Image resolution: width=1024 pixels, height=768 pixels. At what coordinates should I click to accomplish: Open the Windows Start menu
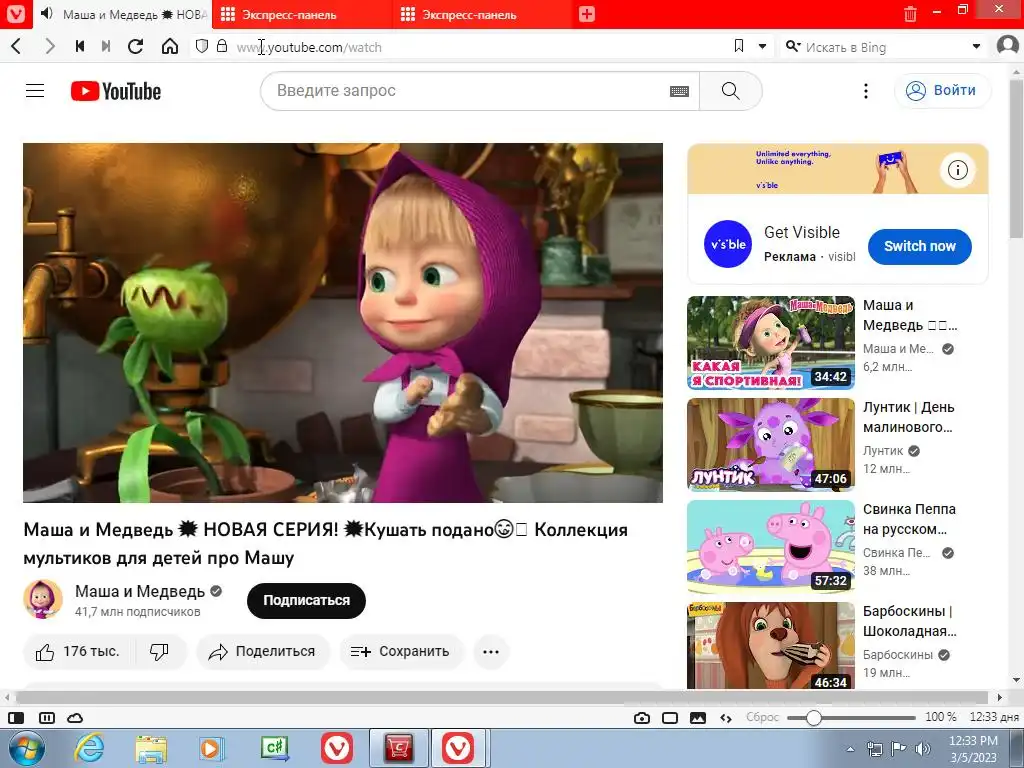[x=26, y=748]
